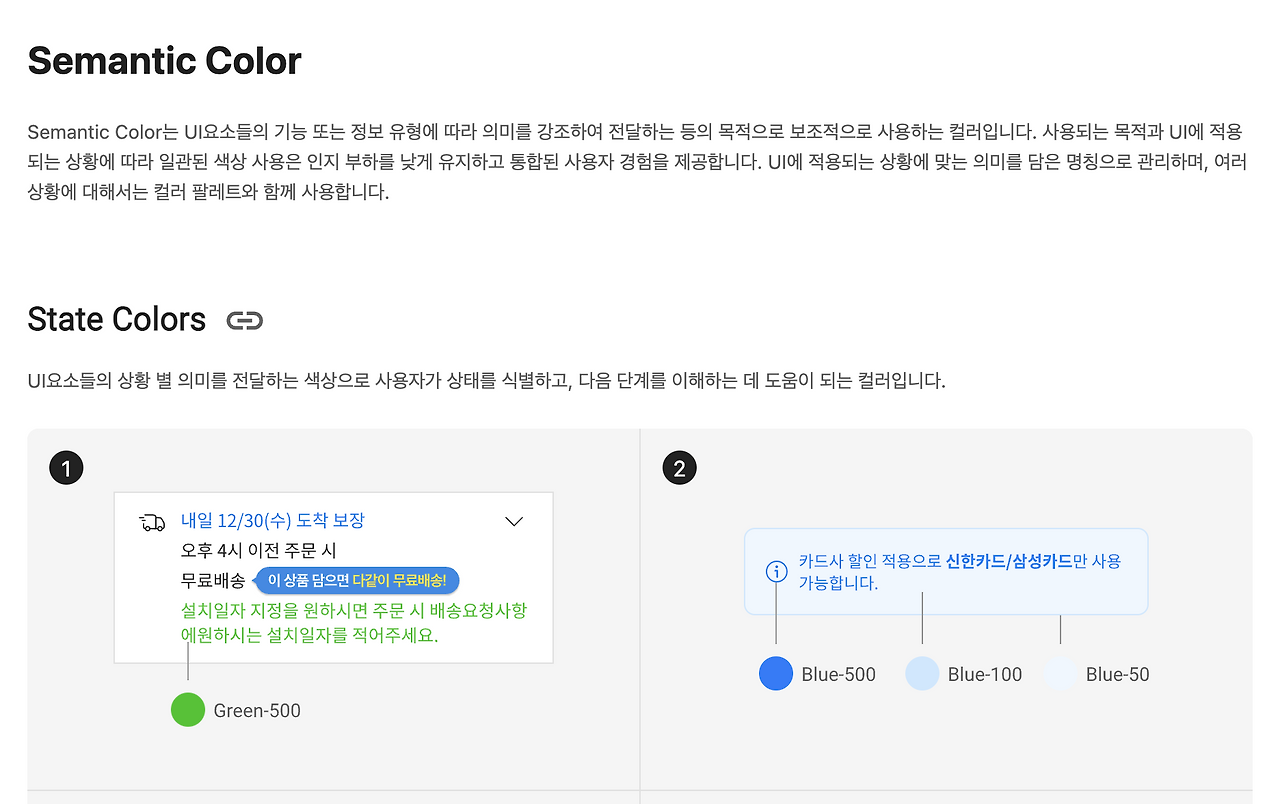Click the card discount notice text
The width and height of the screenshot is (1280, 804).
[960, 572]
